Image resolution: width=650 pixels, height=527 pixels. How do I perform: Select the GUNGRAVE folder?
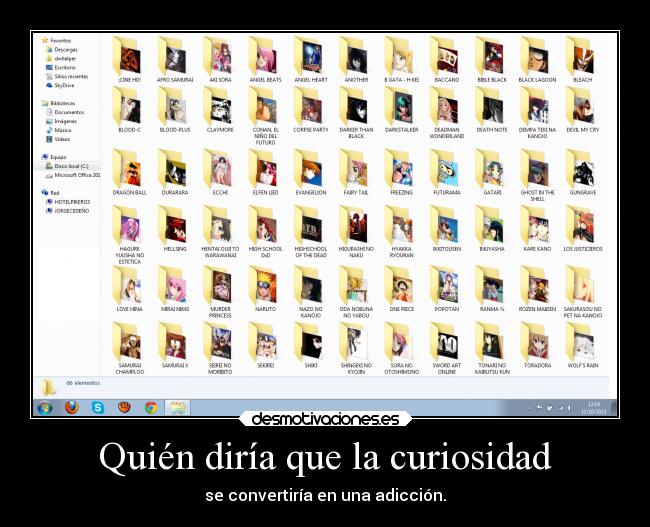(x=582, y=173)
